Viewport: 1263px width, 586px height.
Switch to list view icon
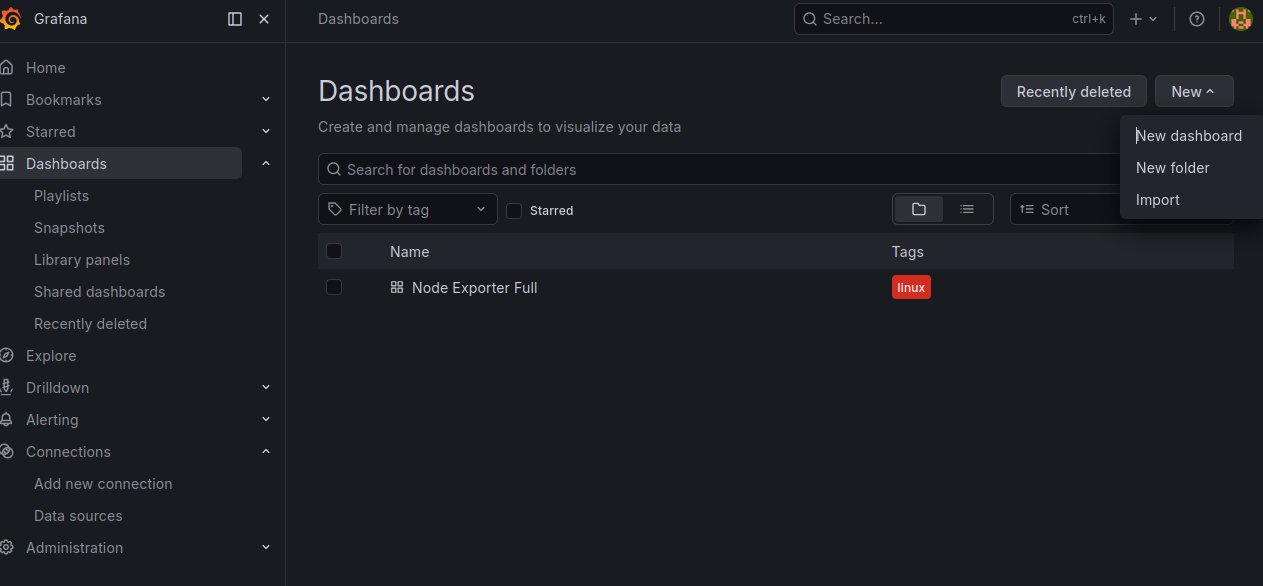point(967,209)
